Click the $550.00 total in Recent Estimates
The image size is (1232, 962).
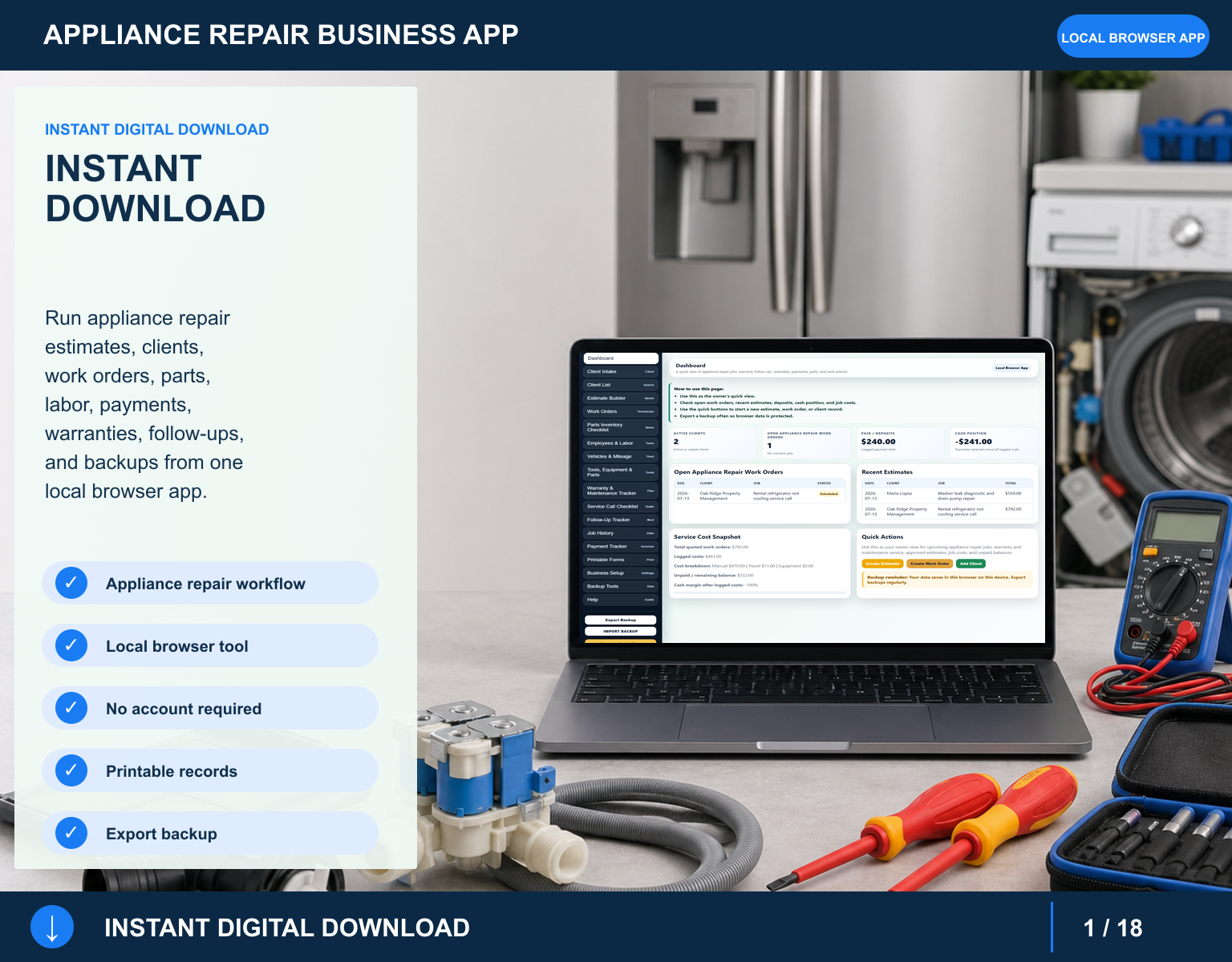[x=1013, y=493]
